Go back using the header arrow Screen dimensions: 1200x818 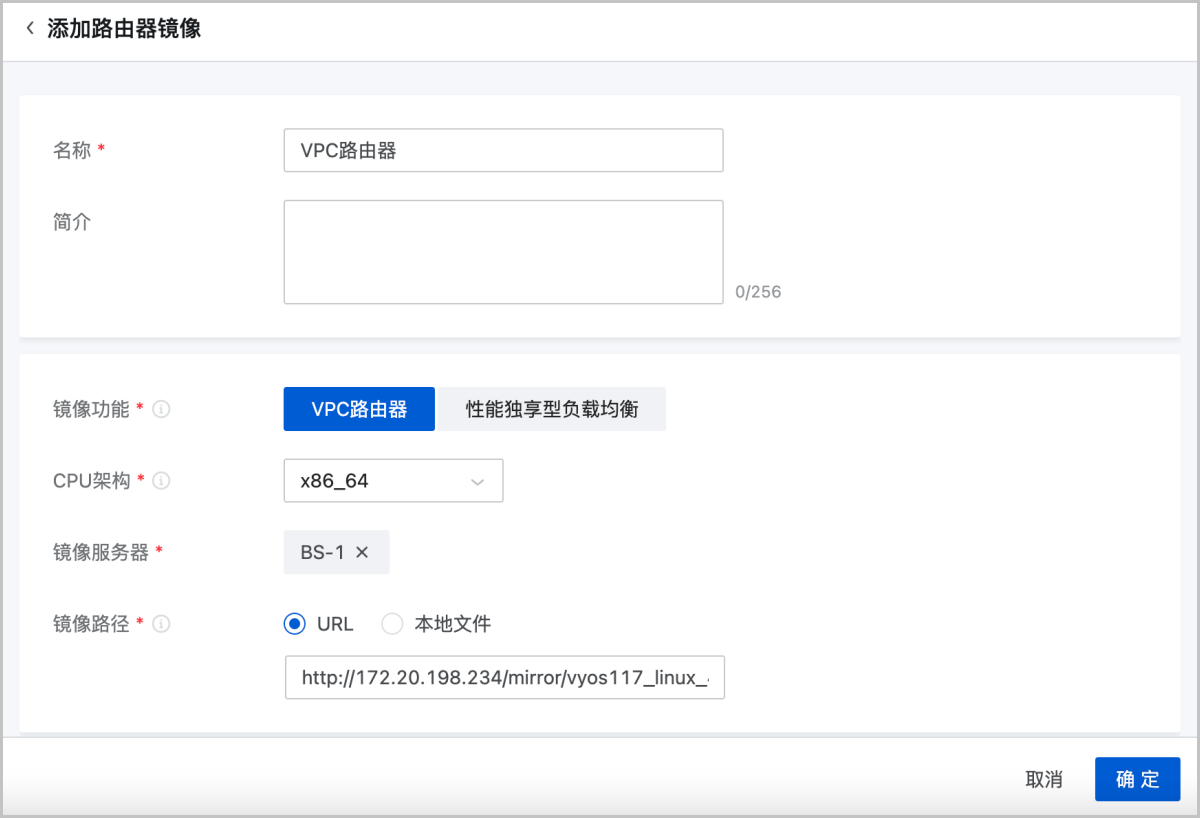pyautogui.click(x=30, y=28)
